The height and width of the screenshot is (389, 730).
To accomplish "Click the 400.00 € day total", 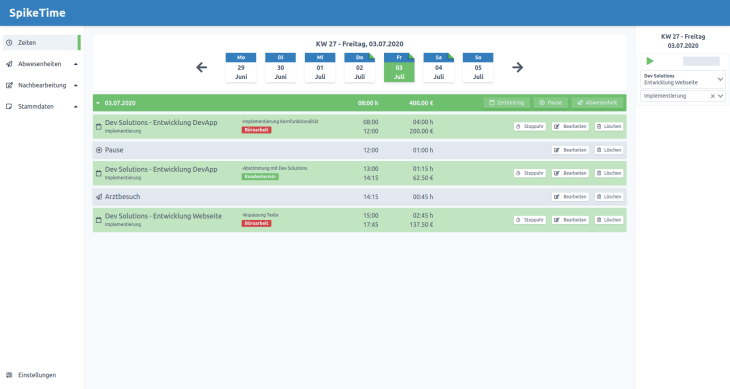I will click(421, 103).
